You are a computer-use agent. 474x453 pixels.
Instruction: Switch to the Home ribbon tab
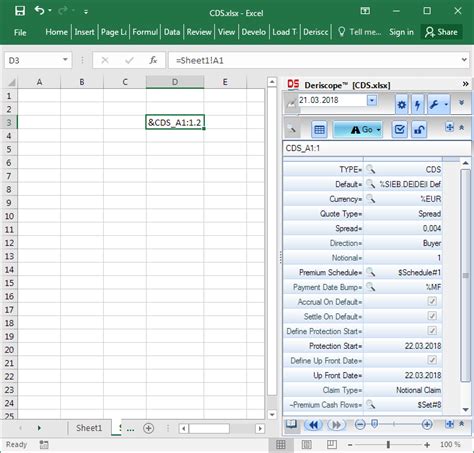tap(56, 32)
